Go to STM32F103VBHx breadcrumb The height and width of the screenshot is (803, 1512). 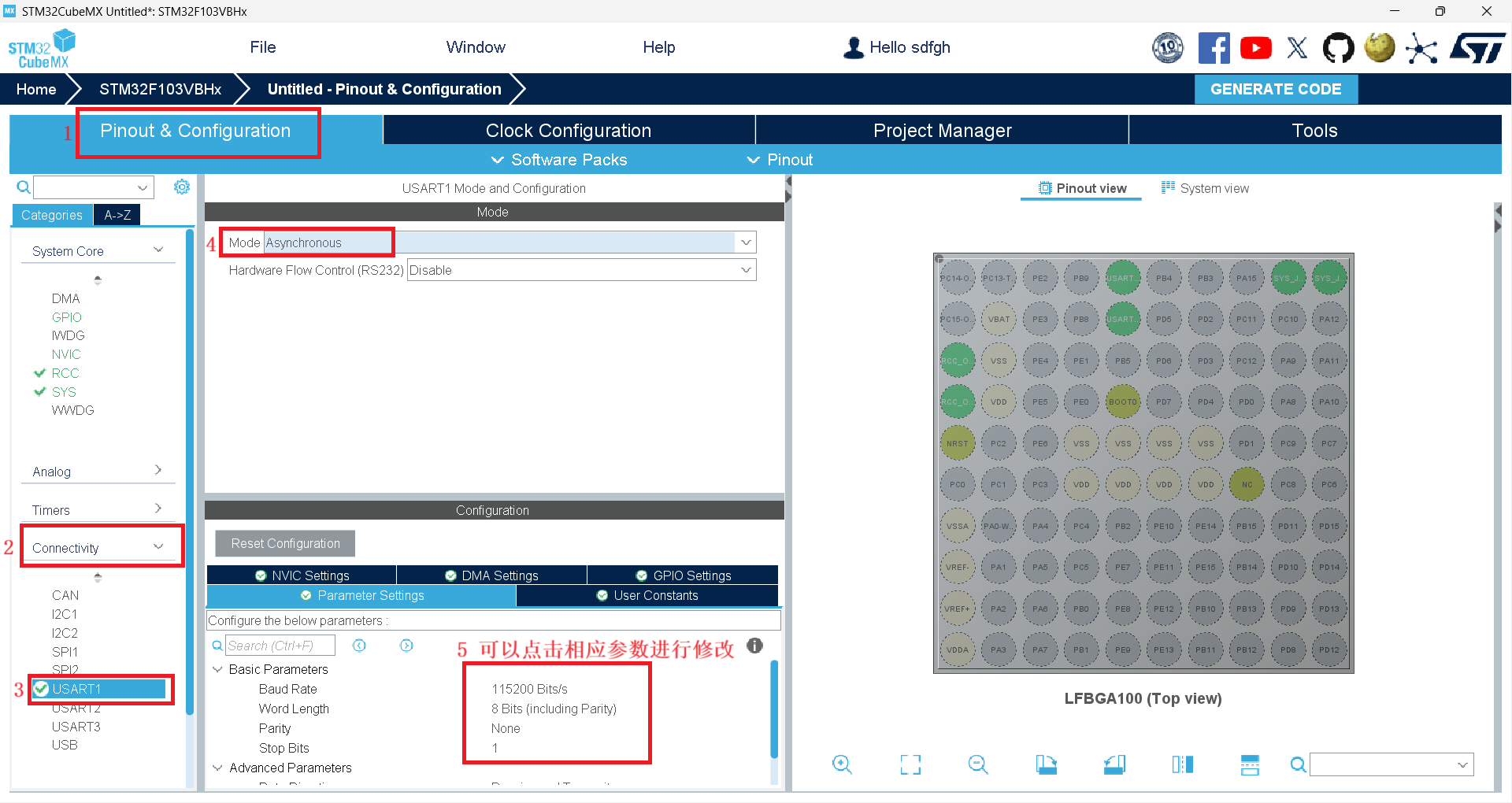point(160,89)
